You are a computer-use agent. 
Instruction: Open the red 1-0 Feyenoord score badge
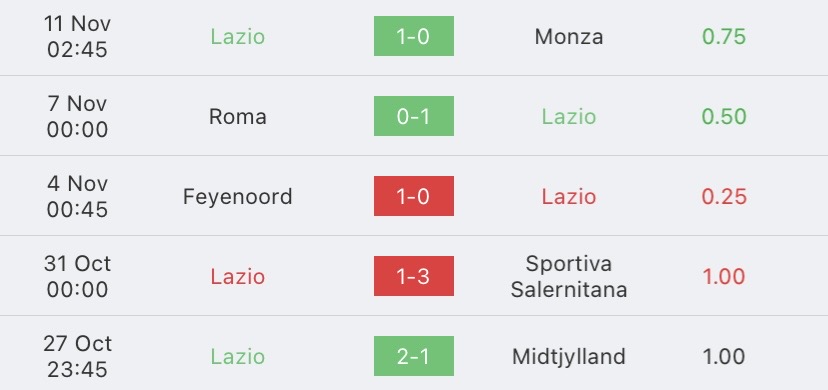[413, 196]
